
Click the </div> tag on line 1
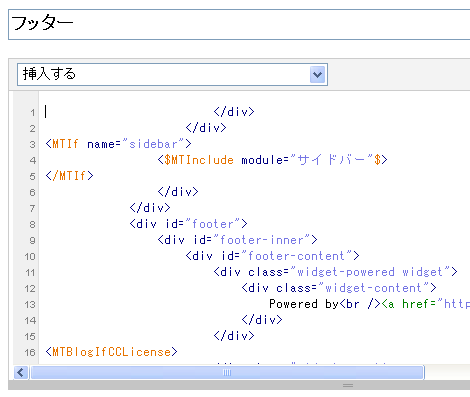click(234, 112)
